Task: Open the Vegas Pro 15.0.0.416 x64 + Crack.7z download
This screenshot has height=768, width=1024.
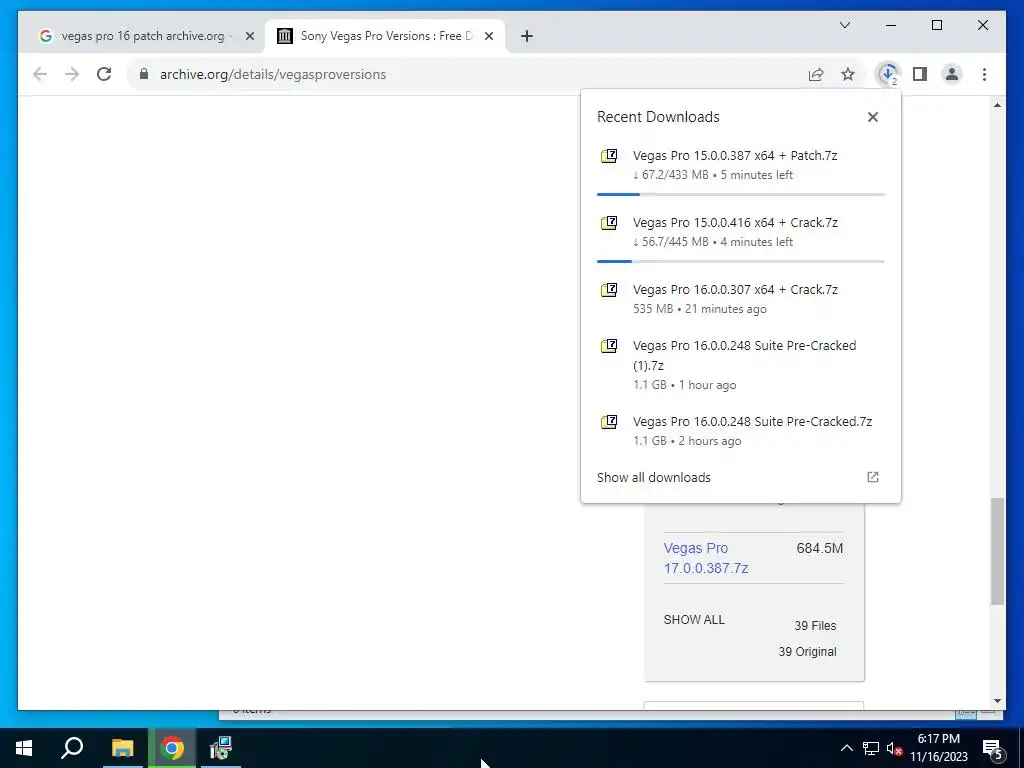Action: (741, 232)
